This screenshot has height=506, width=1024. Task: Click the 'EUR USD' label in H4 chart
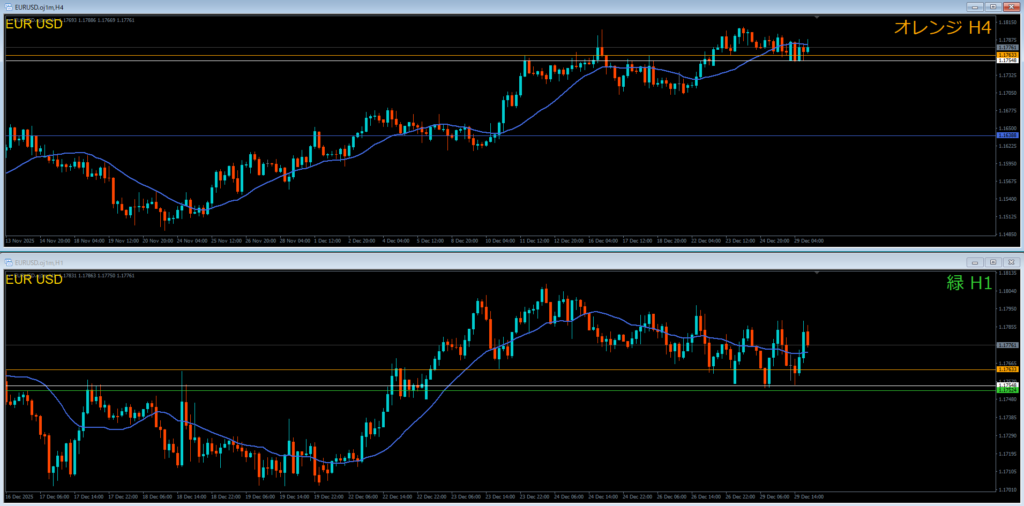tap(34, 24)
